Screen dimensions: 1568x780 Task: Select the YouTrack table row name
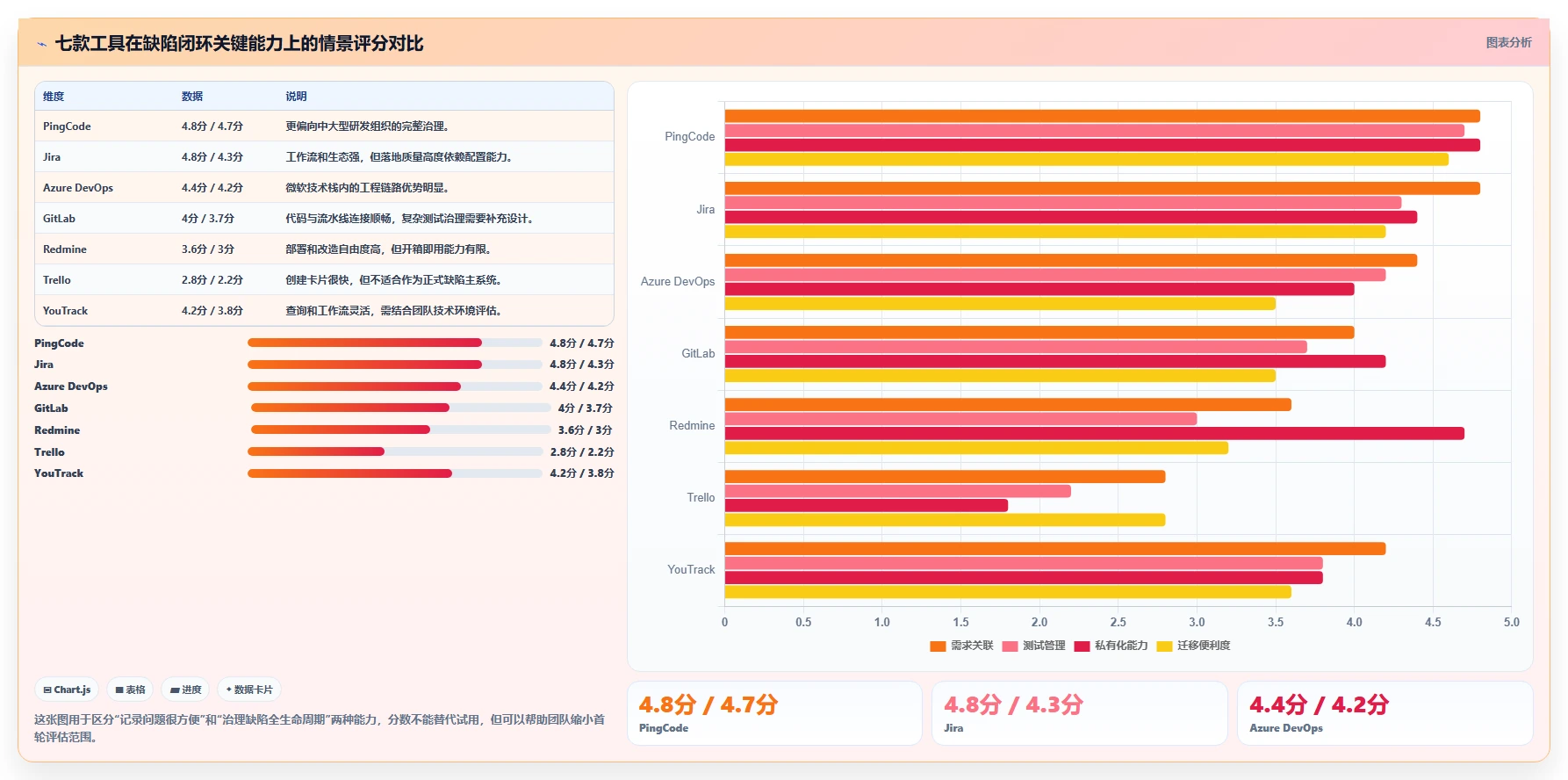pyautogui.click(x=65, y=311)
